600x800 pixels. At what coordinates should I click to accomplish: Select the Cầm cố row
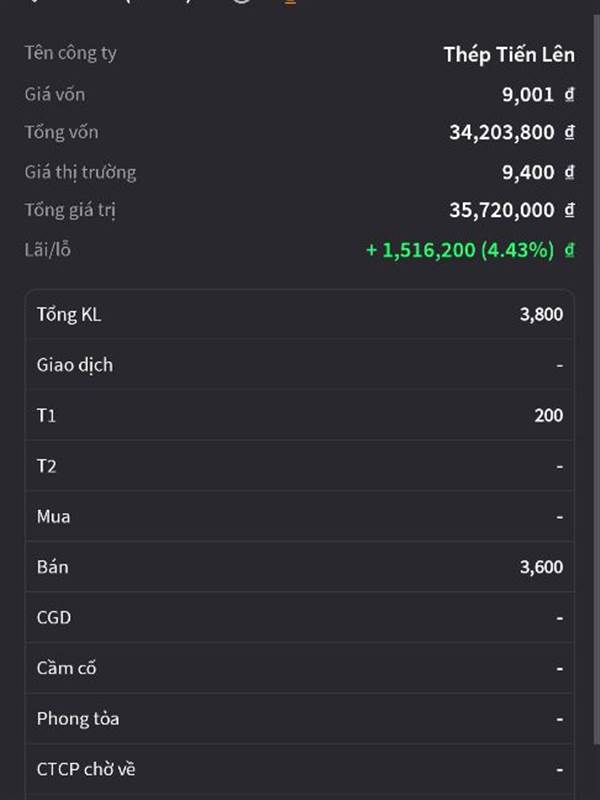(x=300, y=668)
